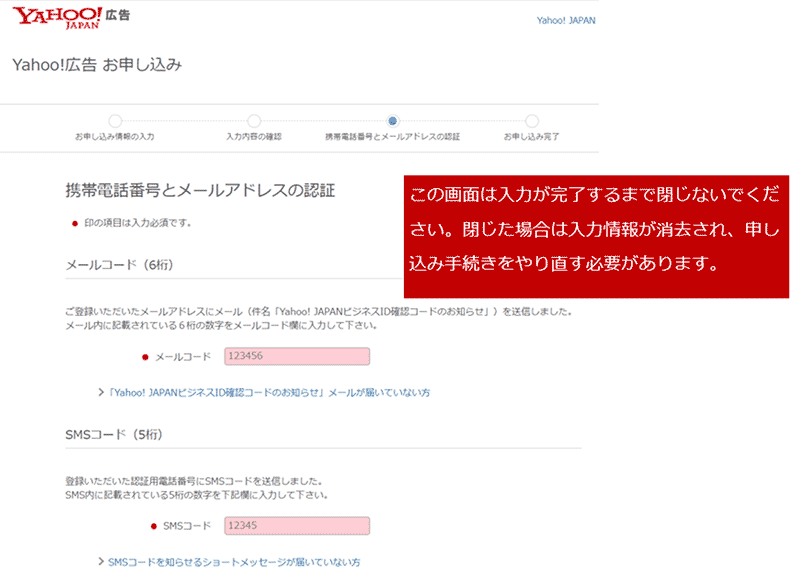Focus the SMSコード input field
Screen dimensions: 800x575
pos(297,526)
